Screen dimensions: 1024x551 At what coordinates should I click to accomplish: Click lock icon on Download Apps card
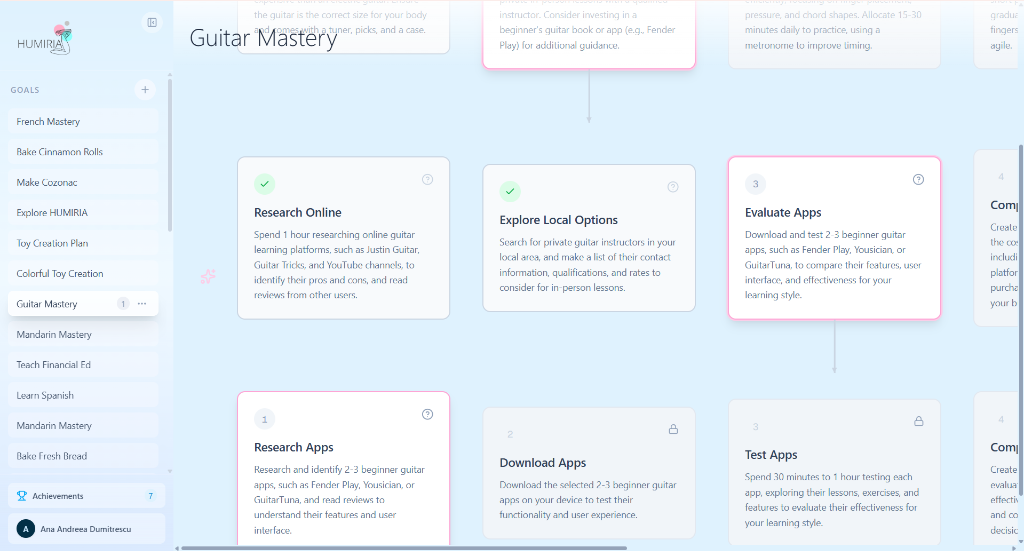[x=673, y=429]
